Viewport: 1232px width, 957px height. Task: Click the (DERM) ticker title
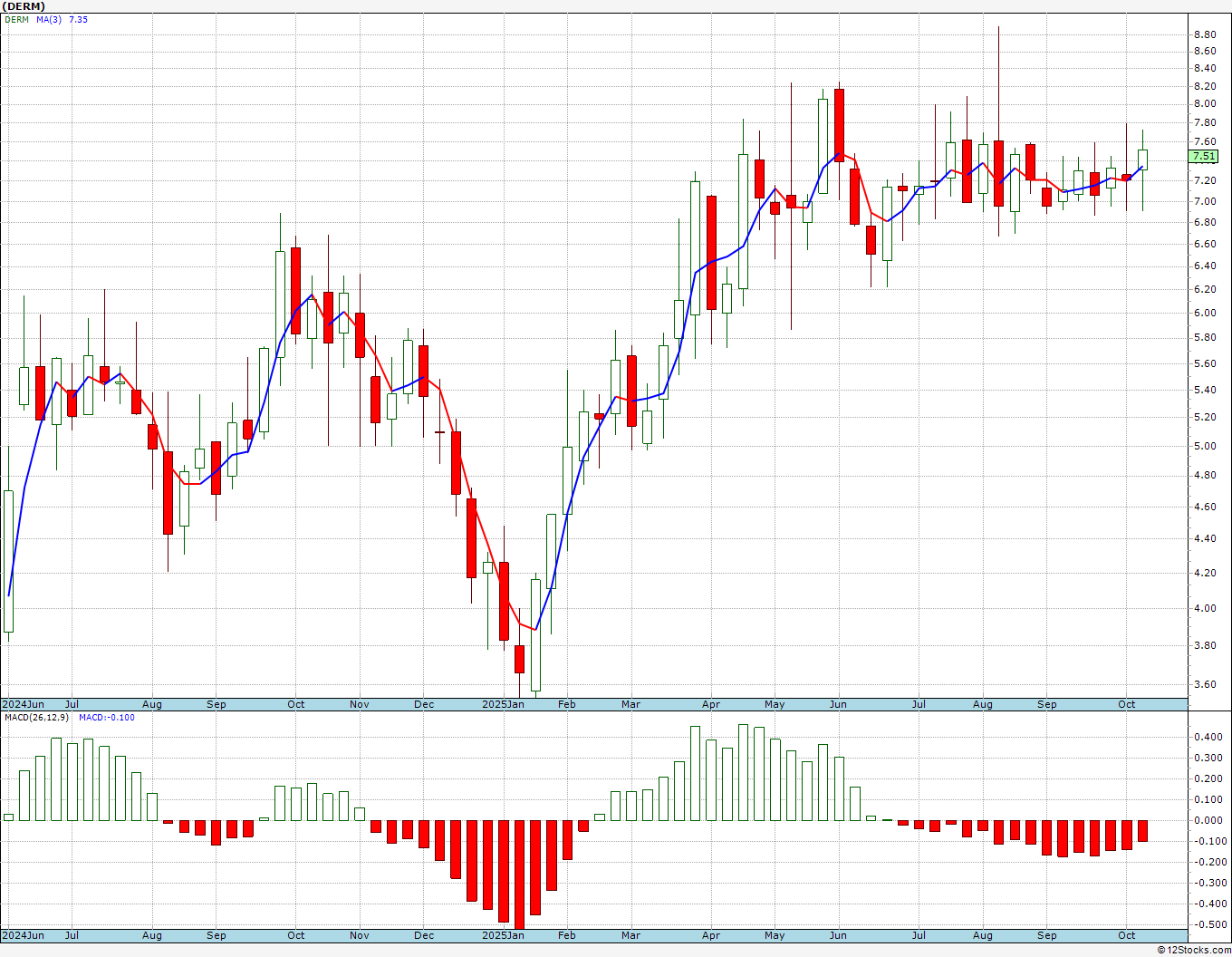tap(24, 6)
